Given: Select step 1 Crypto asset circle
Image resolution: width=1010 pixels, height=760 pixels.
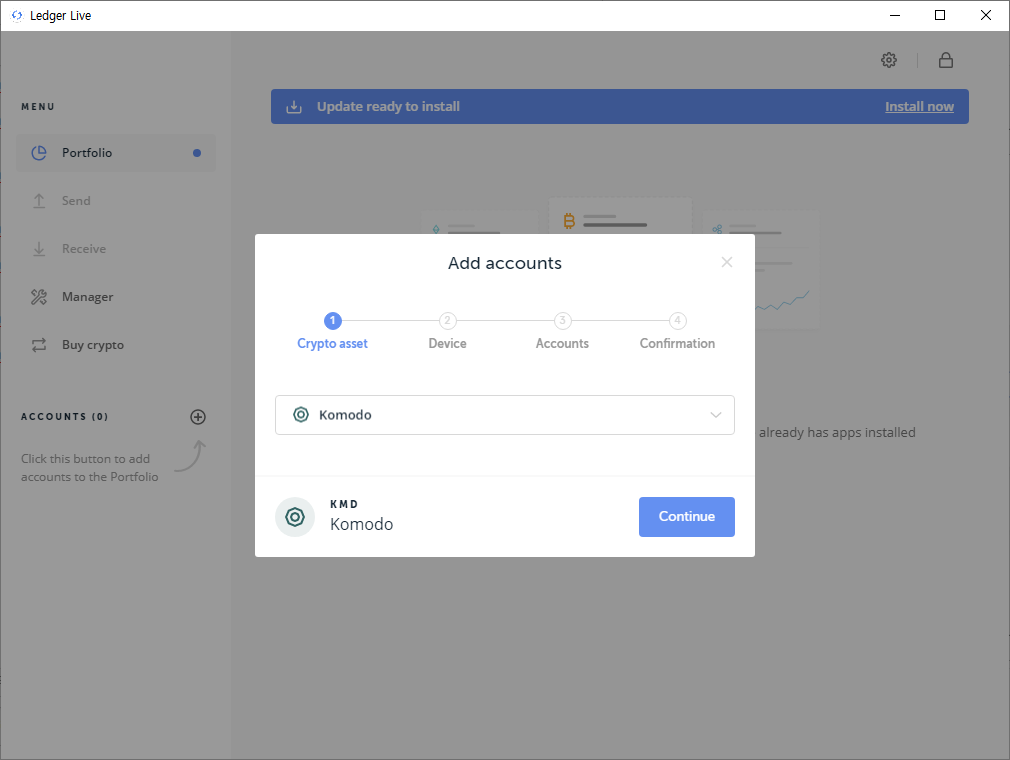Looking at the screenshot, I should [332, 320].
